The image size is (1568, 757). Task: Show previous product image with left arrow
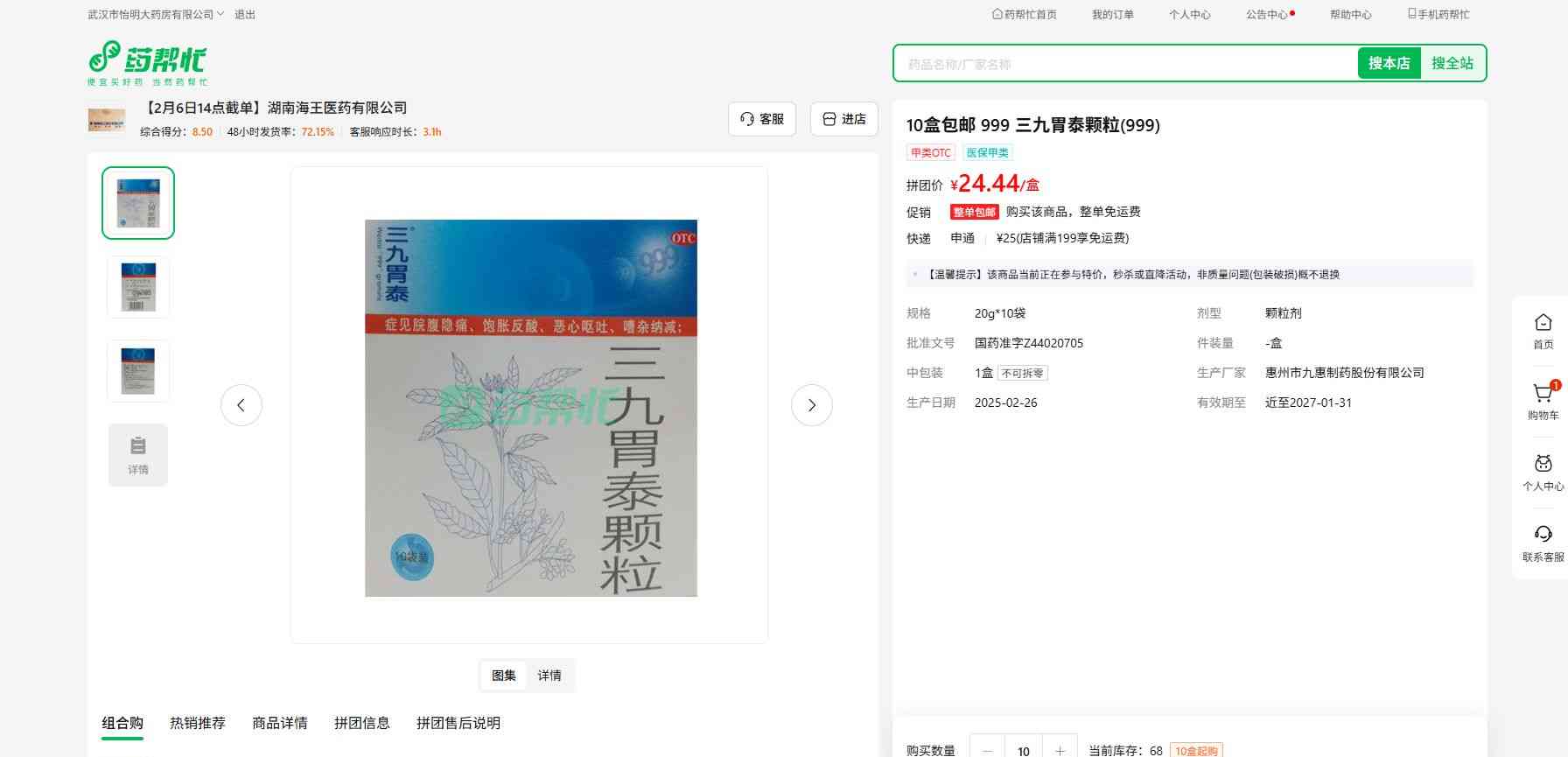click(x=241, y=405)
